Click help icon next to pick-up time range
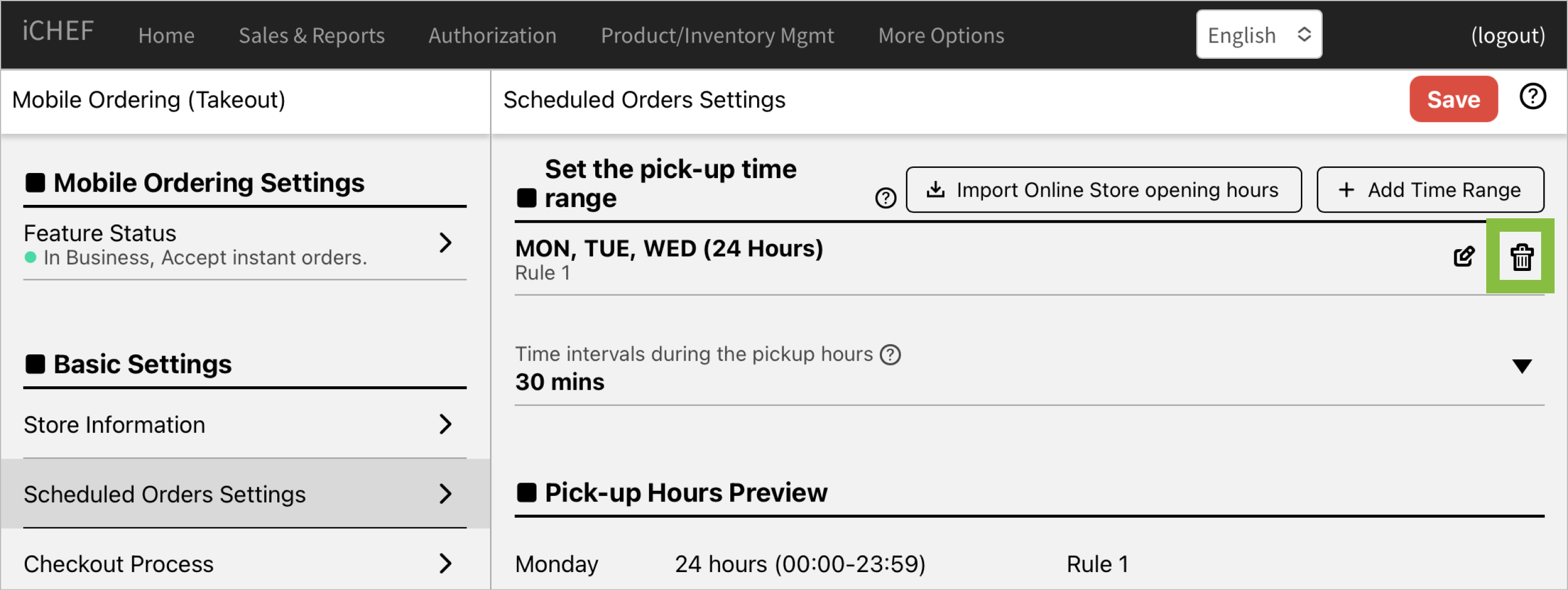The width and height of the screenshot is (1568, 590). [885, 198]
